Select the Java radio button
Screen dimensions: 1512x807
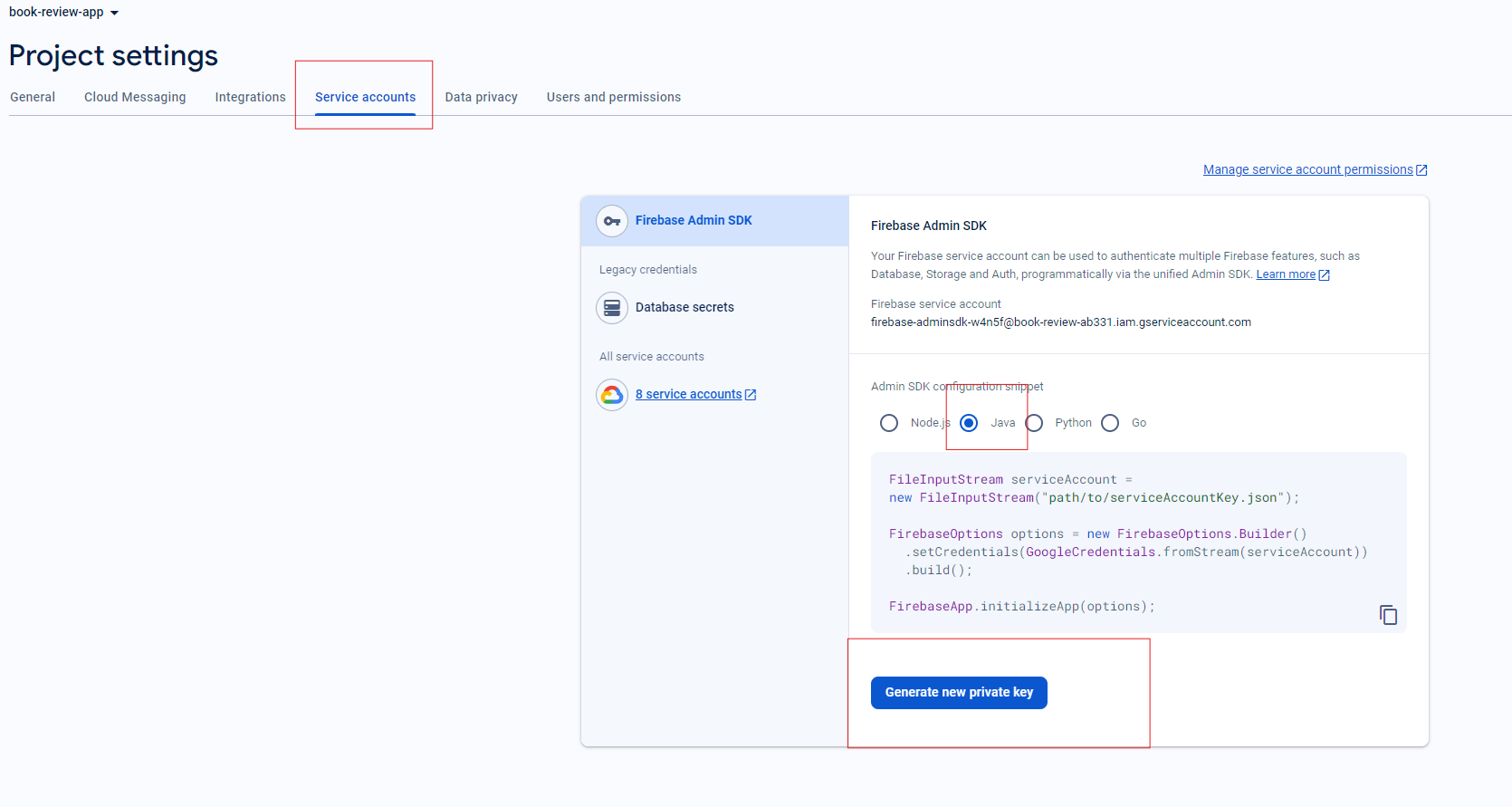click(969, 423)
